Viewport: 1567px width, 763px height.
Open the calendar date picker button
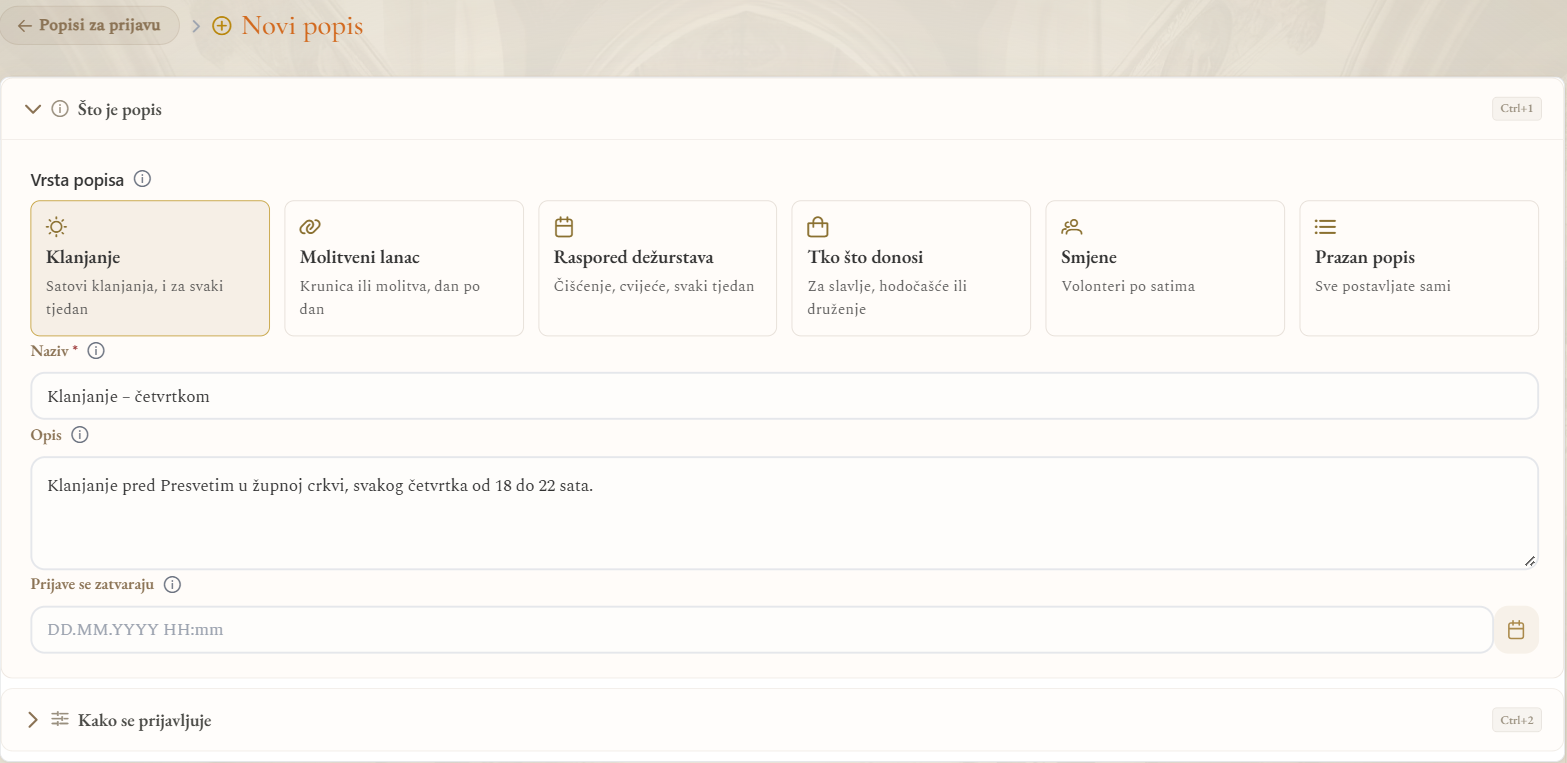coord(1516,630)
